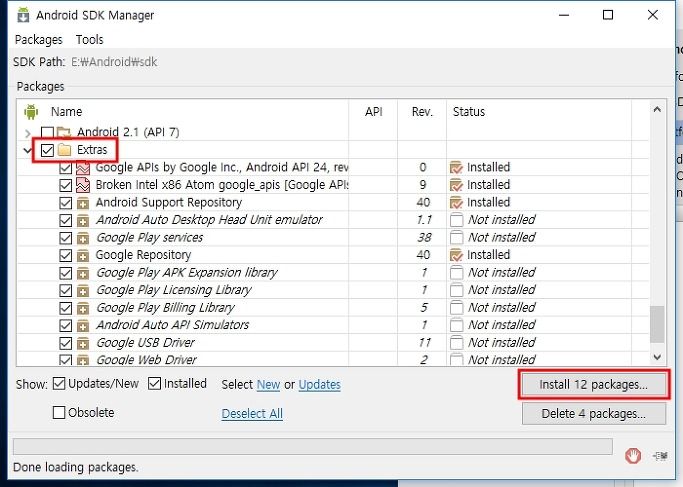The width and height of the screenshot is (683, 487).
Task: Click the Not installed status icon for Android Auto API Simulators
Action: click(456, 325)
